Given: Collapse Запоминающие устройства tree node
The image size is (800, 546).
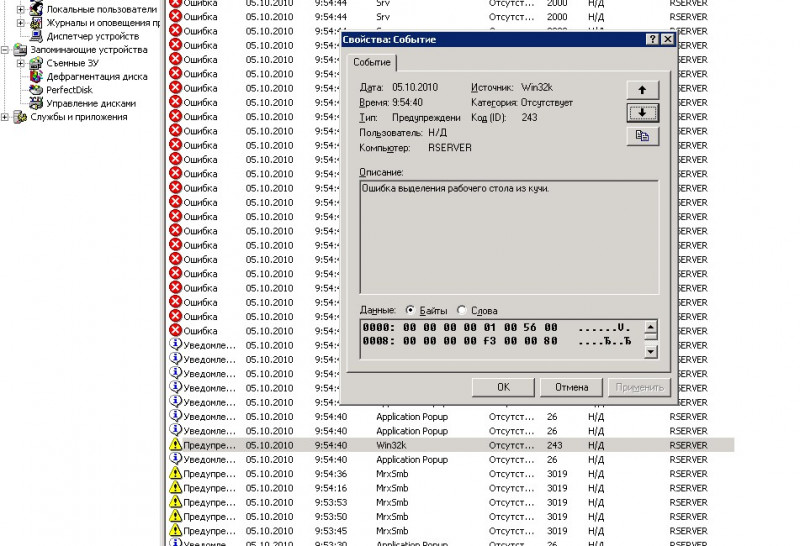Looking at the screenshot, I should coord(5,50).
